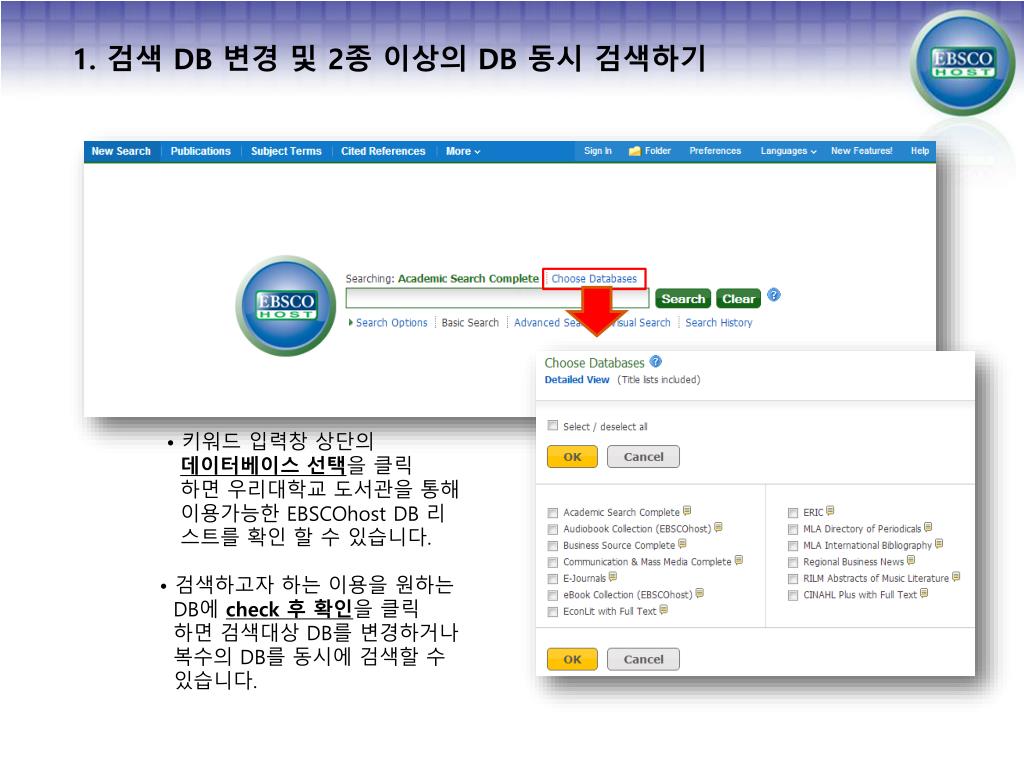Check ERIC database
Image resolution: width=1024 pixels, height=768 pixels.
[x=793, y=513]
